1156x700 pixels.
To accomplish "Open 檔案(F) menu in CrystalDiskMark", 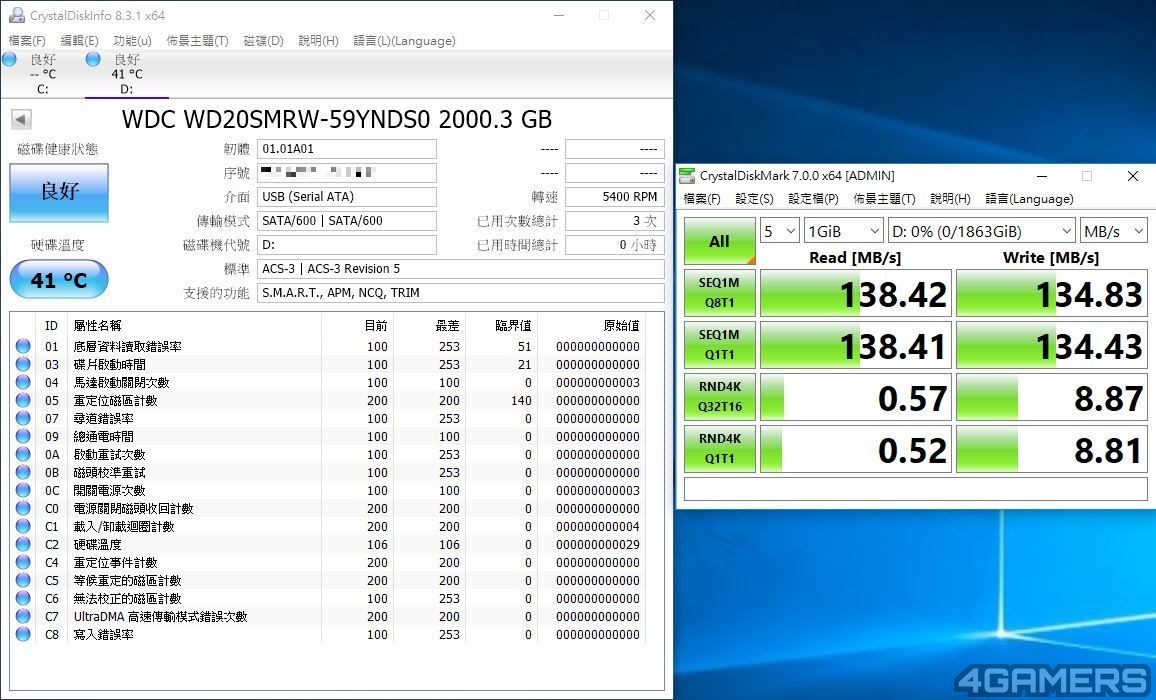I will click(702, 198).
